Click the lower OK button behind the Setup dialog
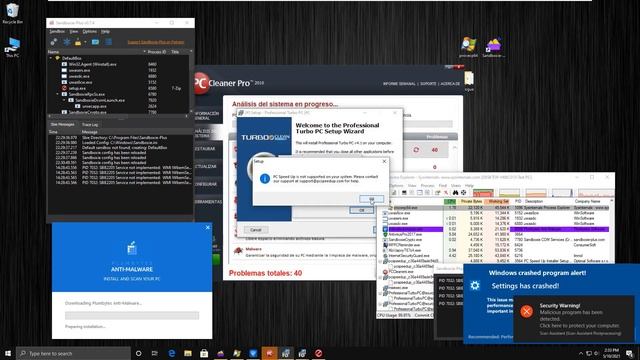 tap(361, 210)
